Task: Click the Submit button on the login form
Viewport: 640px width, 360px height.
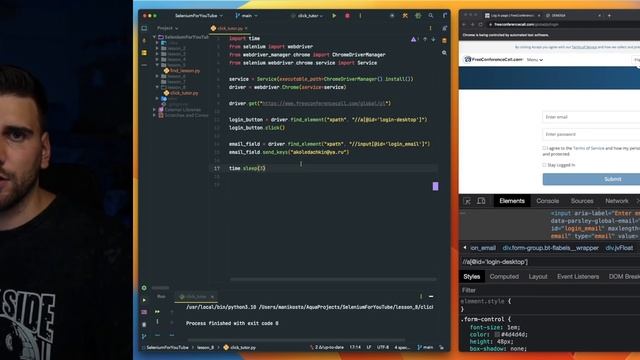Action: (x=591, y=179)
